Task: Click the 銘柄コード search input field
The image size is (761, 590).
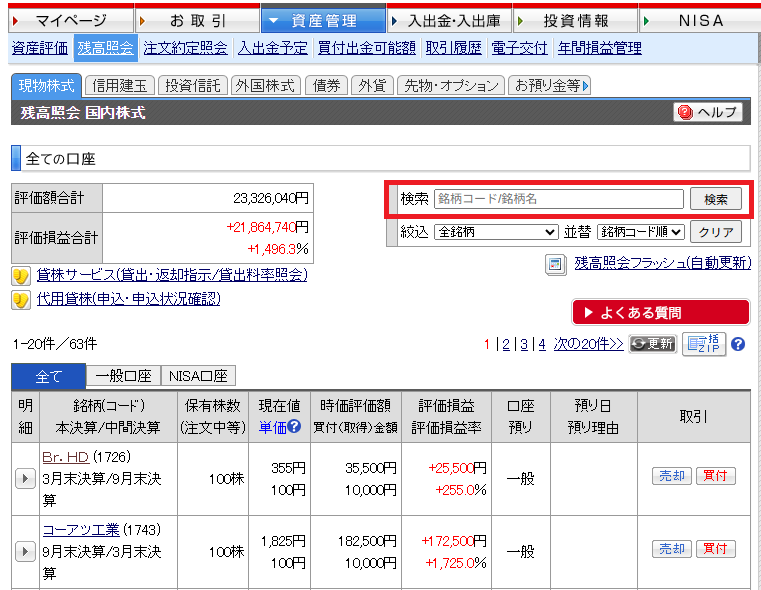Action: point(558,199)
